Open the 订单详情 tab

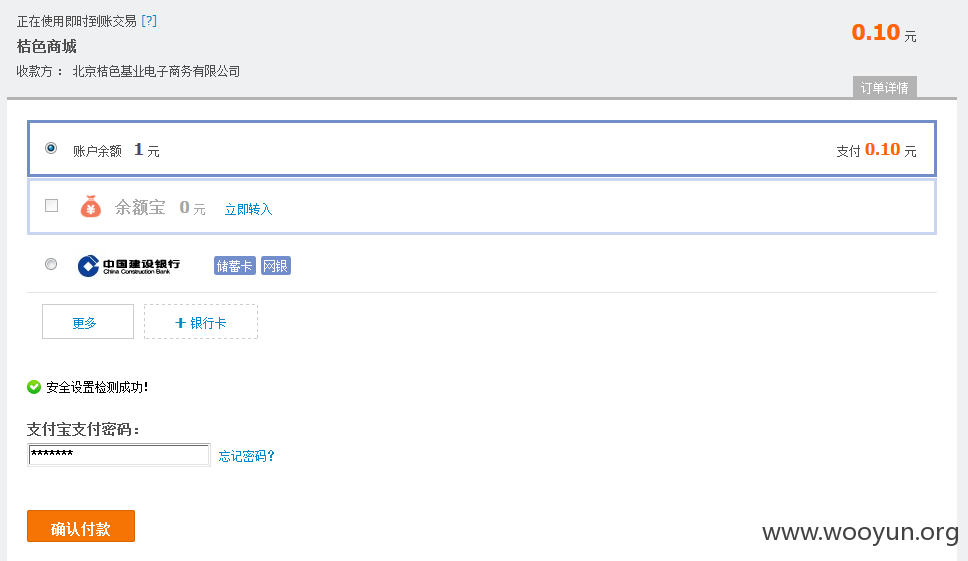tap(885, 88)
